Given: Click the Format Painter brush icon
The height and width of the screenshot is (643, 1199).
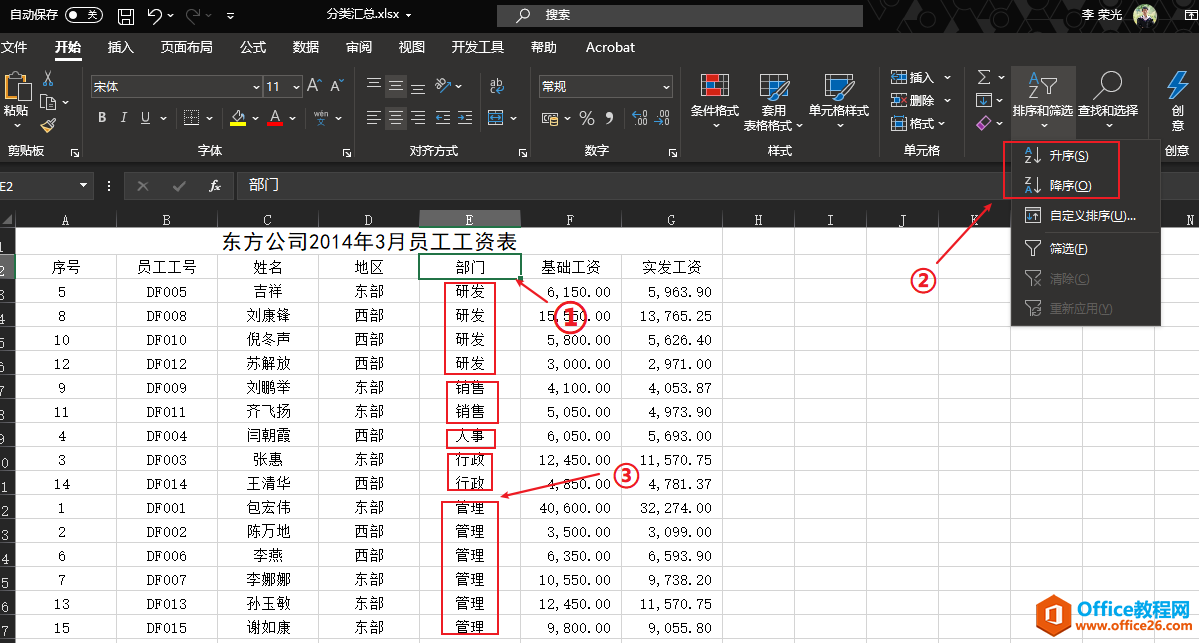Looking at the screenshot, I should click(48, 125).
